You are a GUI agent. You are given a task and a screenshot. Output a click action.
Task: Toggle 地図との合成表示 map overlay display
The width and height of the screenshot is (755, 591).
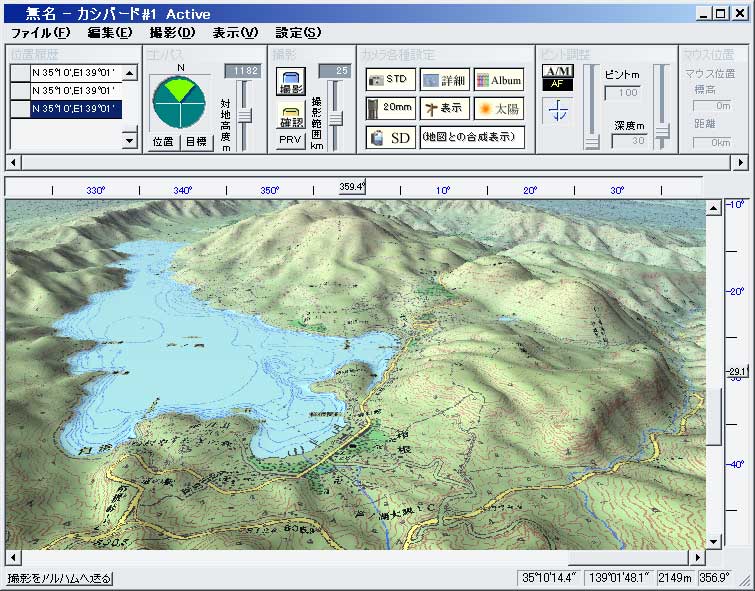coord(471,137)
